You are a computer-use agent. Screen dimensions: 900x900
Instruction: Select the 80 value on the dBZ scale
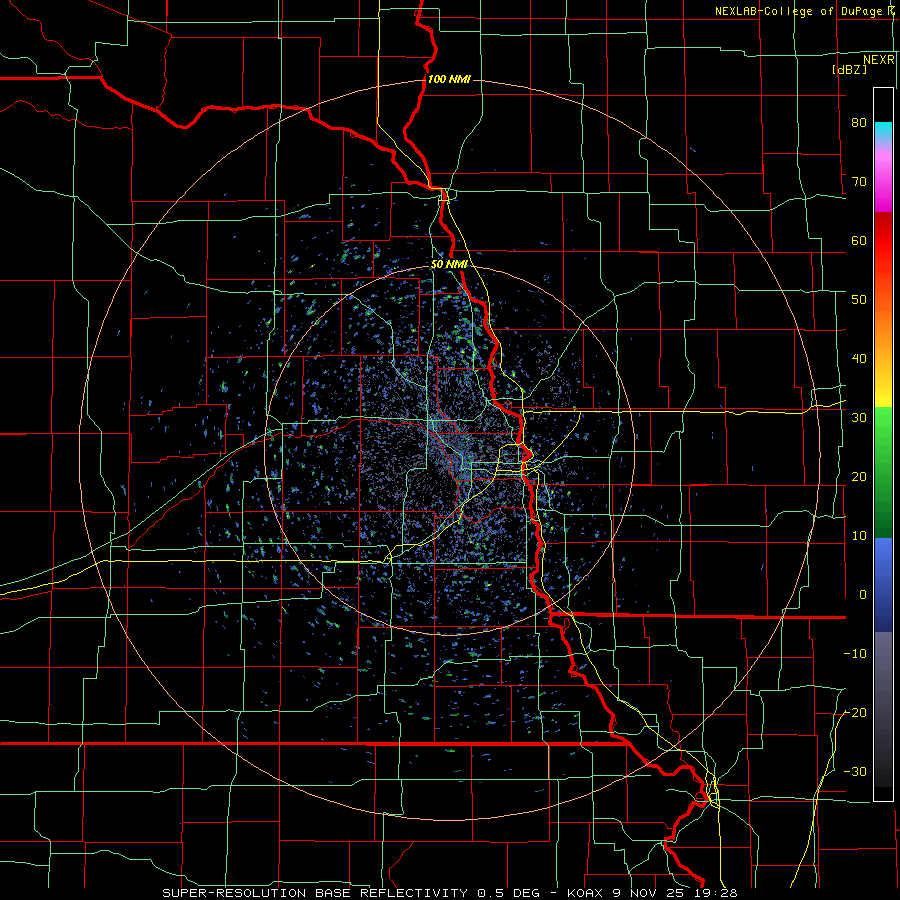pos(859,122)
